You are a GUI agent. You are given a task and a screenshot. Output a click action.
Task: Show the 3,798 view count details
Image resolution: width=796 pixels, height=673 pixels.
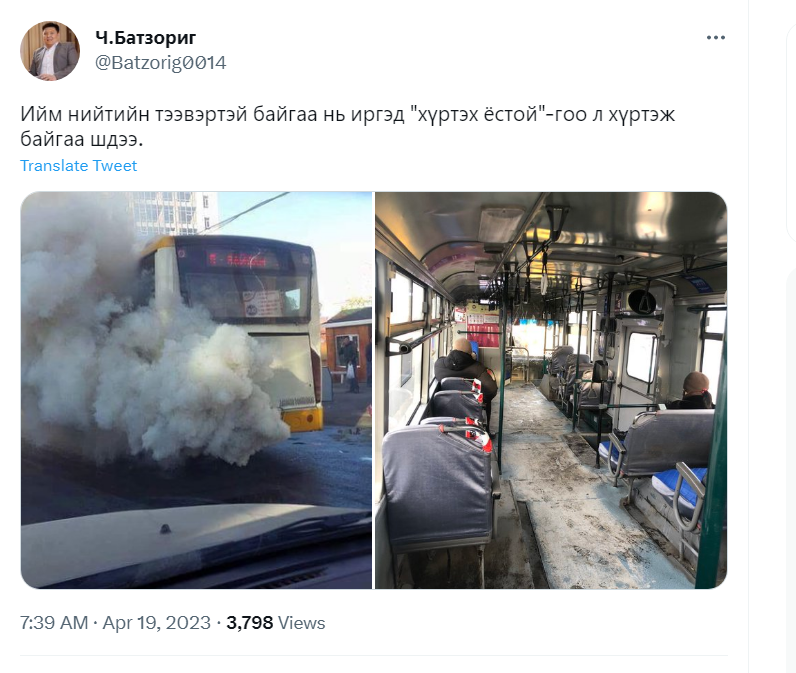pos(249,623)
